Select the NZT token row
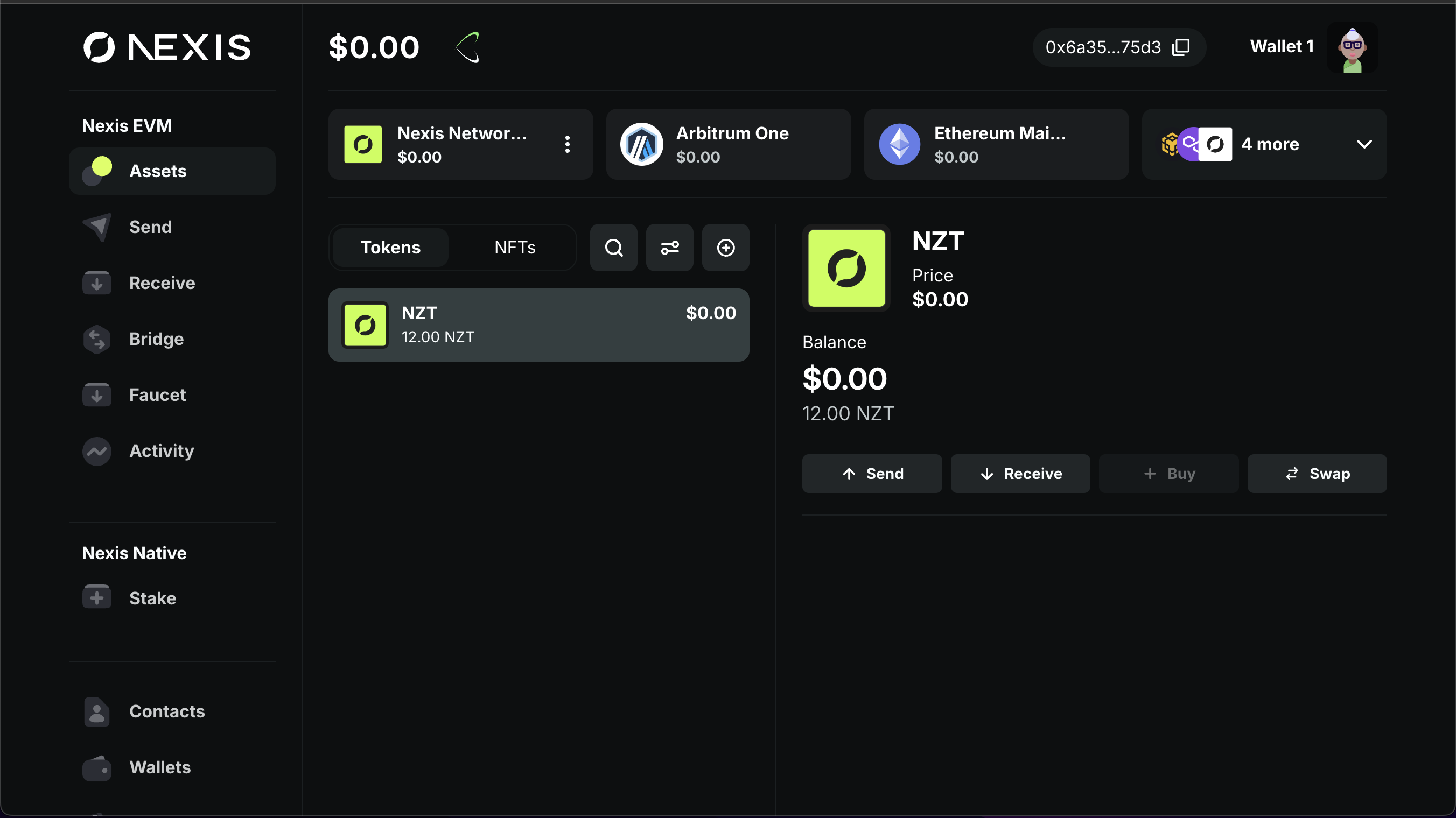 (x=538, y=325)
